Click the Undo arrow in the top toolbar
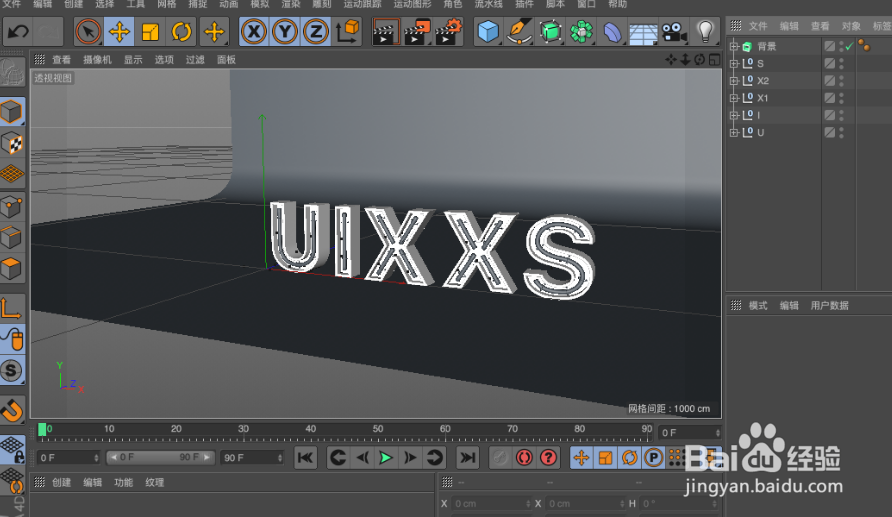 pyautogui.click(x=18, y=32)
